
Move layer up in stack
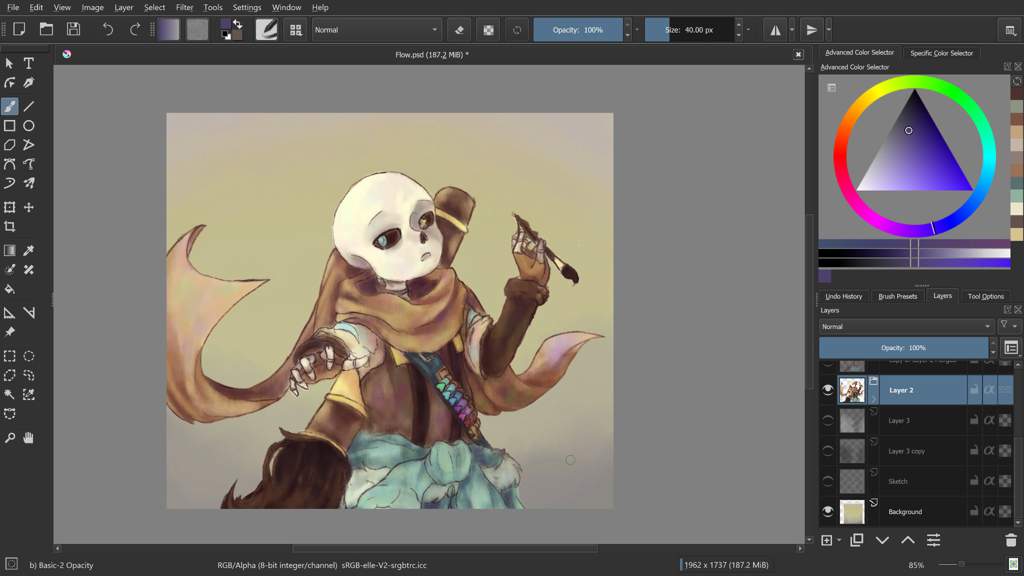[x=908, y=540]
